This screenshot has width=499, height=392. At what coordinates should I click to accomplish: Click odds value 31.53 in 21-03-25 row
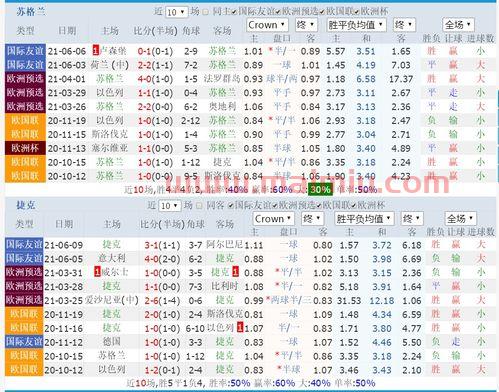pos(349,300)
